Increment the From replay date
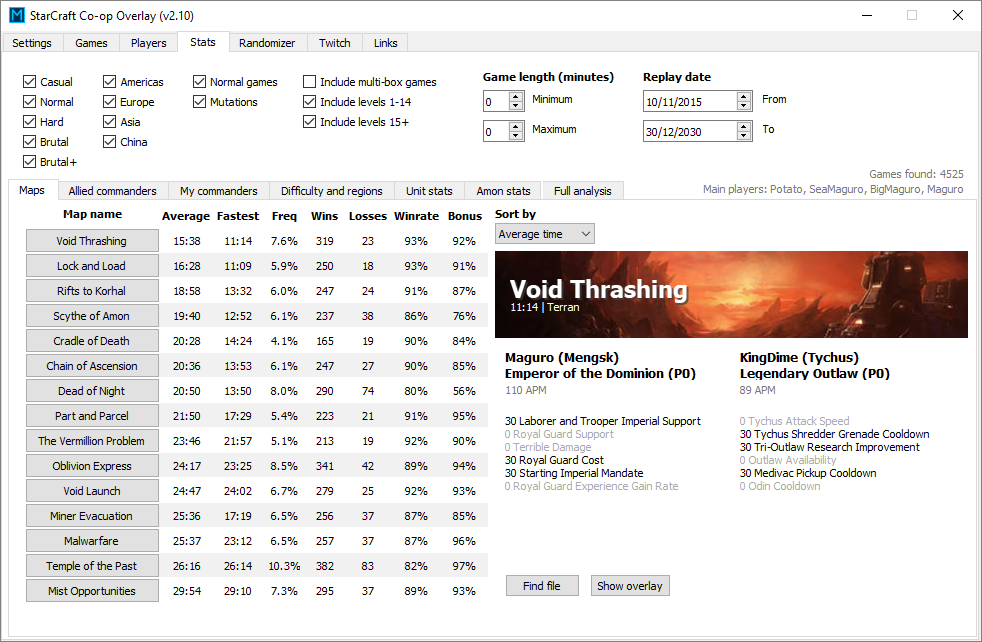Viewport: 982px width, 642px height. tap(744, 96)
